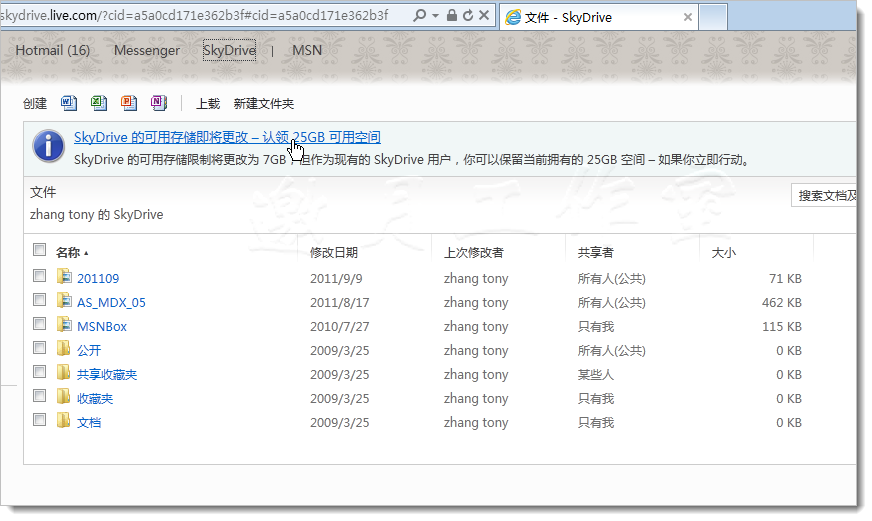Click the browser address bar URL
This screenshot has height=521, width=872.
point(195,15)
